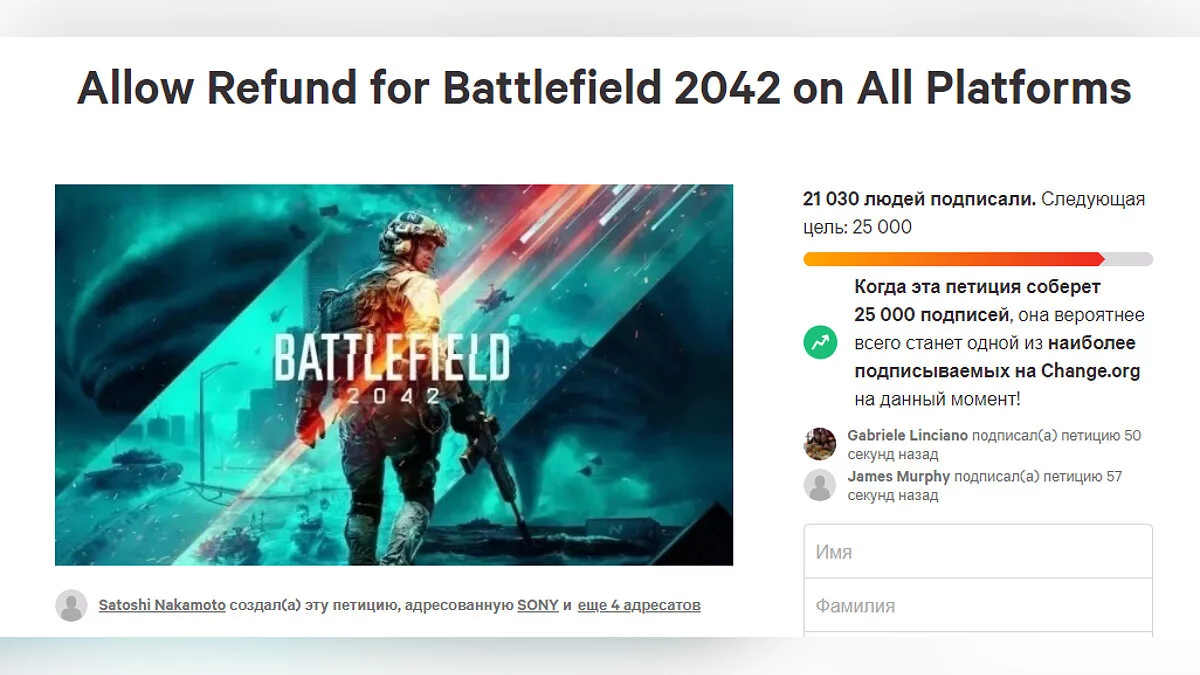Open the Battlefield 2042 cover image
This screenshot has height=675, width=1200.
click(x=394, y=375)
